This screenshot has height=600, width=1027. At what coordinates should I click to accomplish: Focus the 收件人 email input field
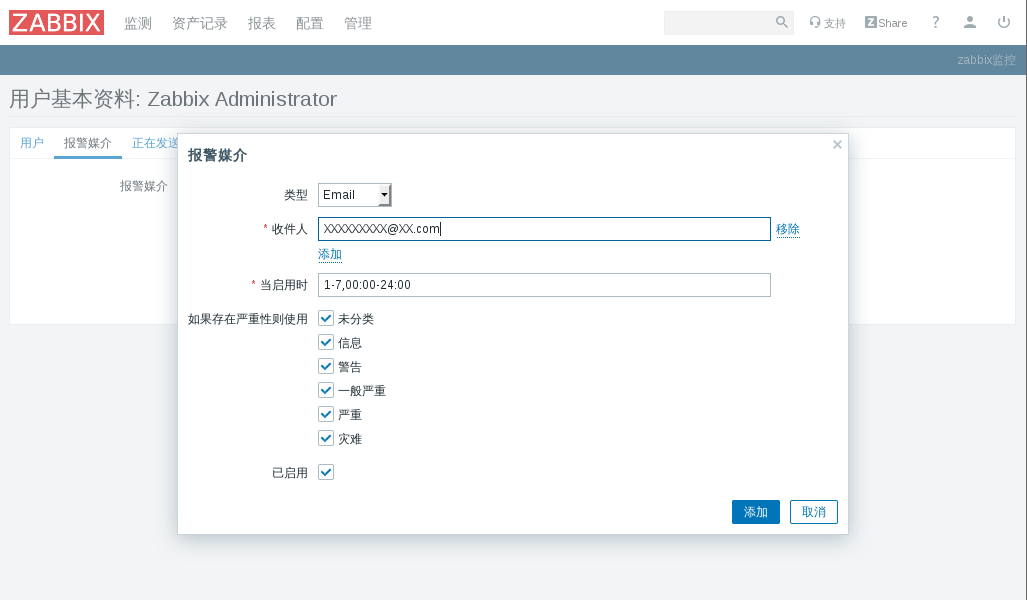(544, 229)
